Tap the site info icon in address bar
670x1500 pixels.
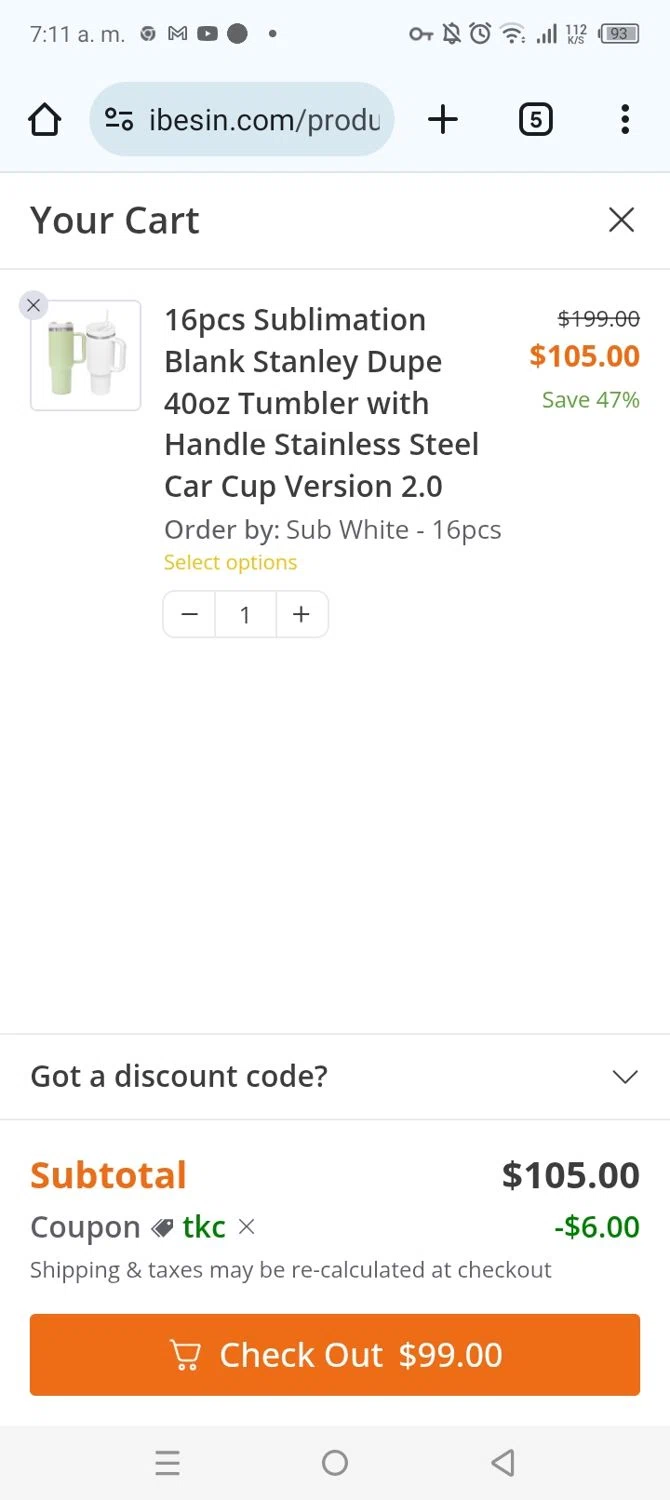click(x=119, y=120)
